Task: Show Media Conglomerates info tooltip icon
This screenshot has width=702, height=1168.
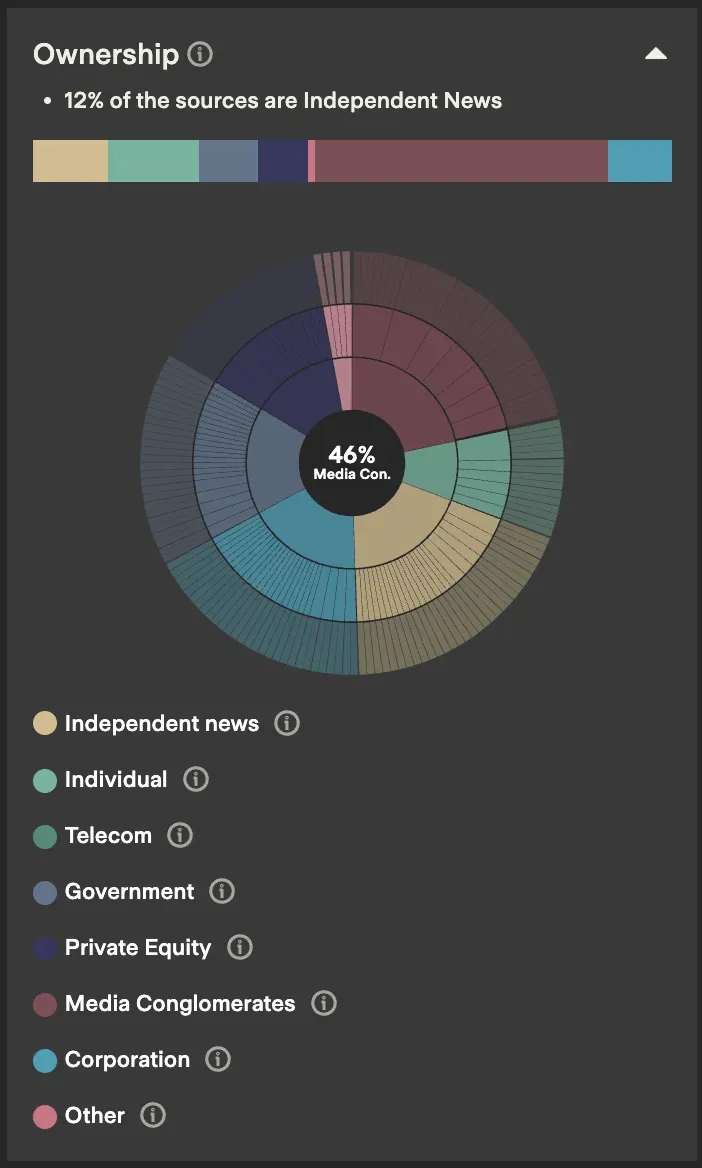Action: pos(324,1003)
